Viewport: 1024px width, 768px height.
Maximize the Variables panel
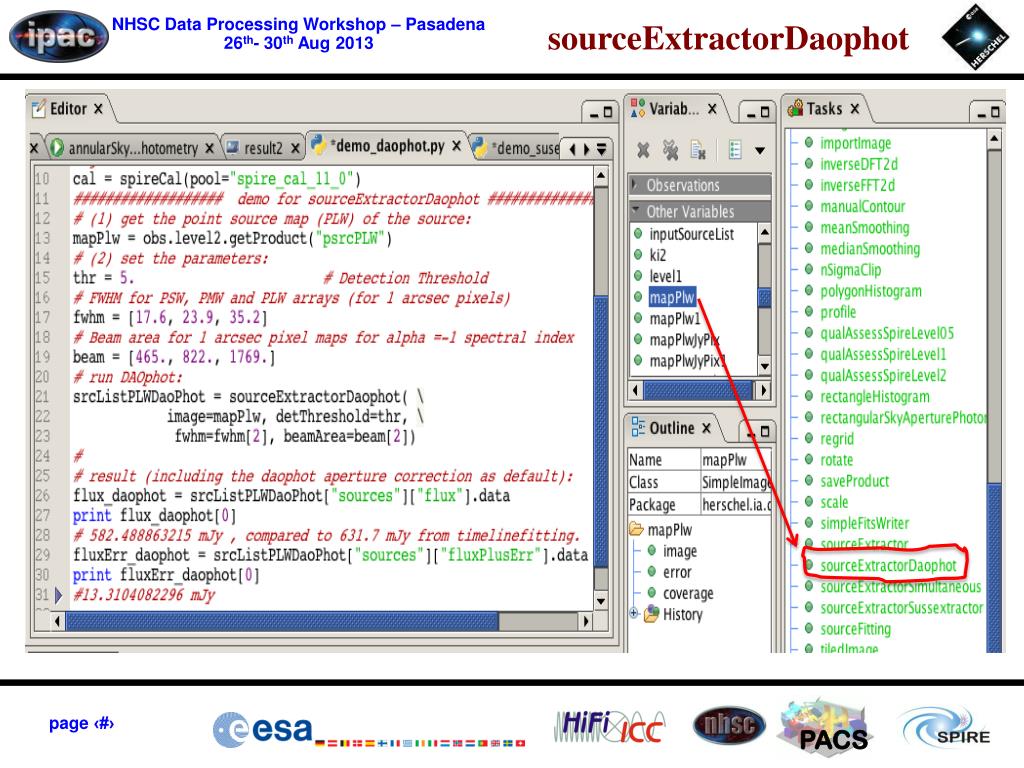[765, 112]
